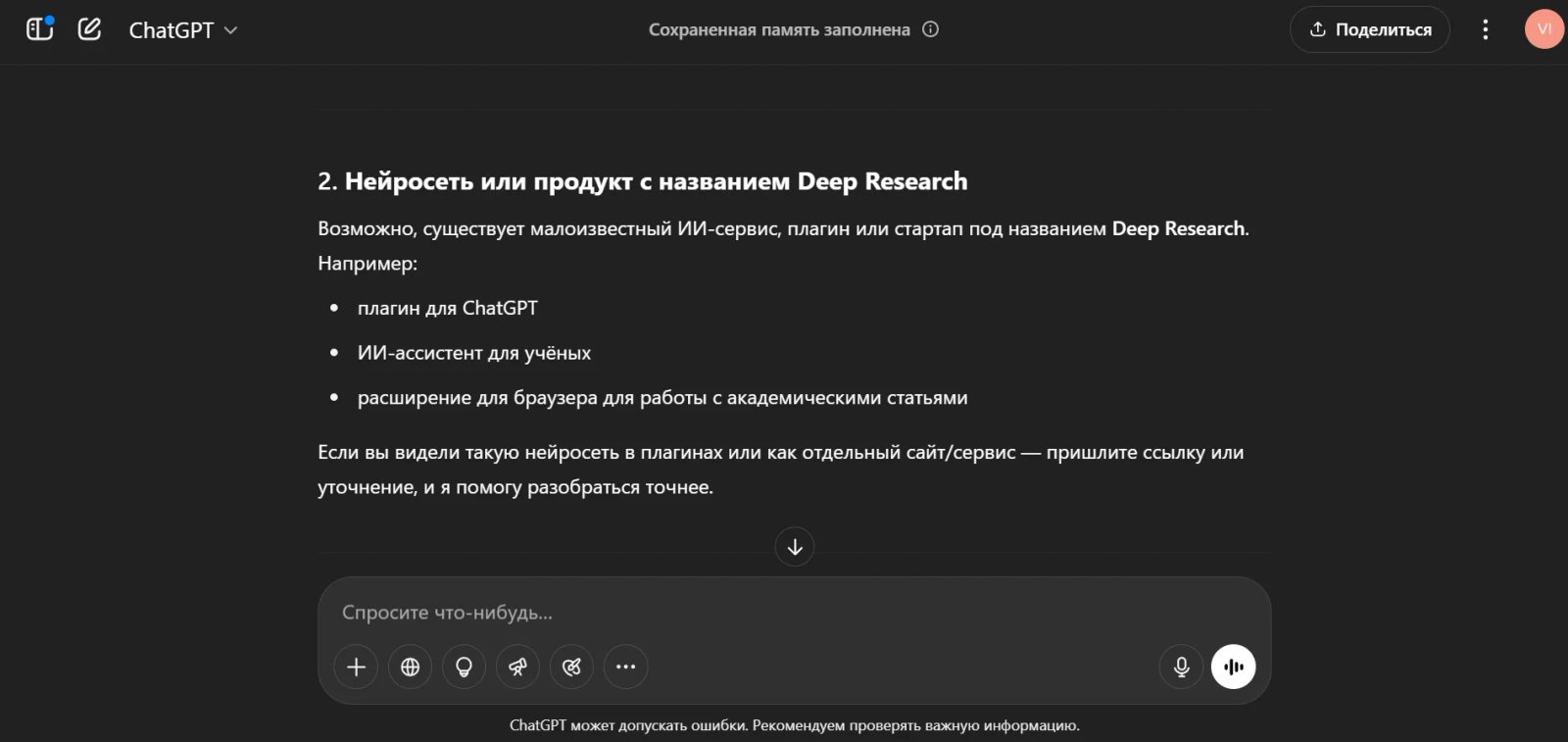Click heading 'Нейросеть или продукт с названием Deep Research'
Image resolution: width=1568 pixels, height=742 pixels.
tap(656, 181)
